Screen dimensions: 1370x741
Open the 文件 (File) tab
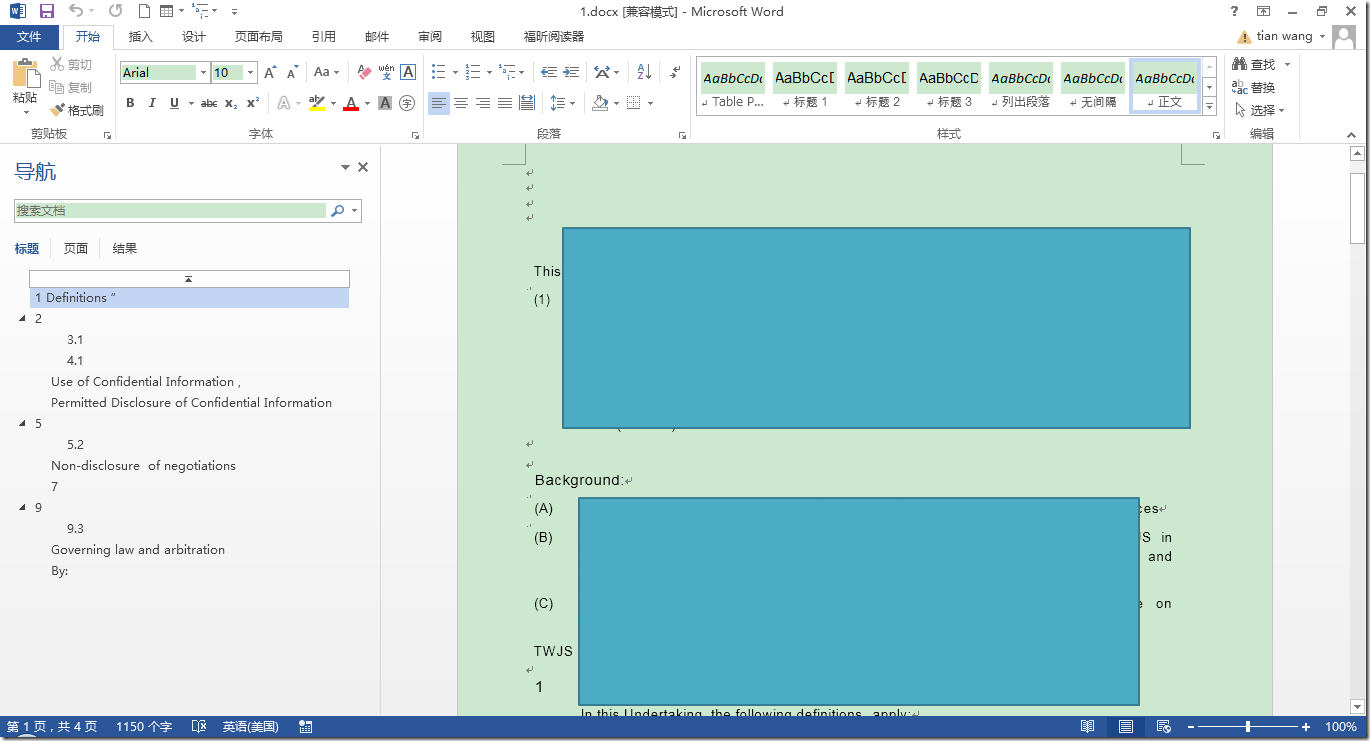(29, 37)
